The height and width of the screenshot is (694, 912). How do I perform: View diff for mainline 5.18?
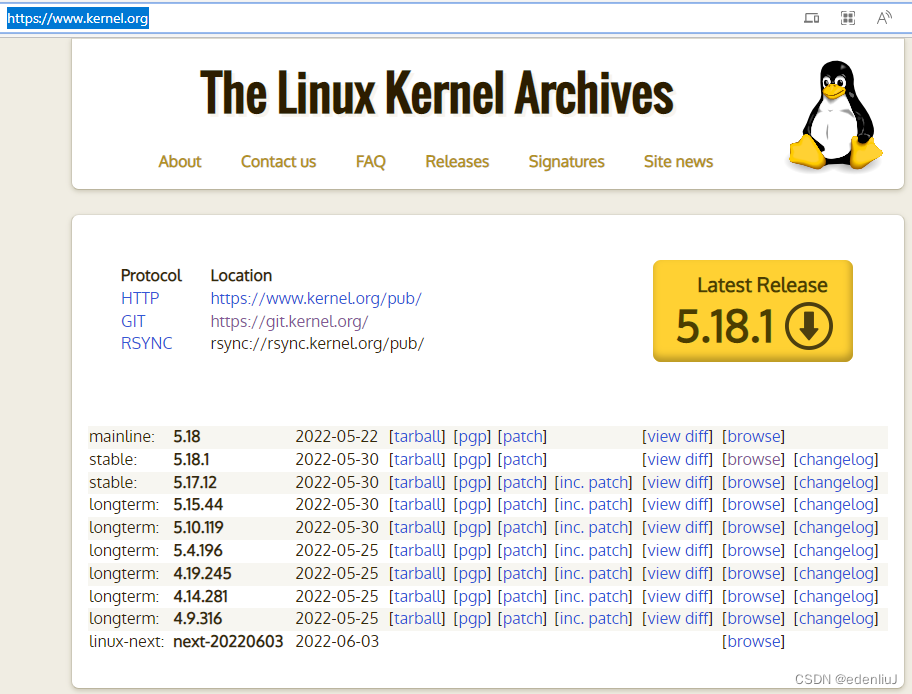pos(678,436)
